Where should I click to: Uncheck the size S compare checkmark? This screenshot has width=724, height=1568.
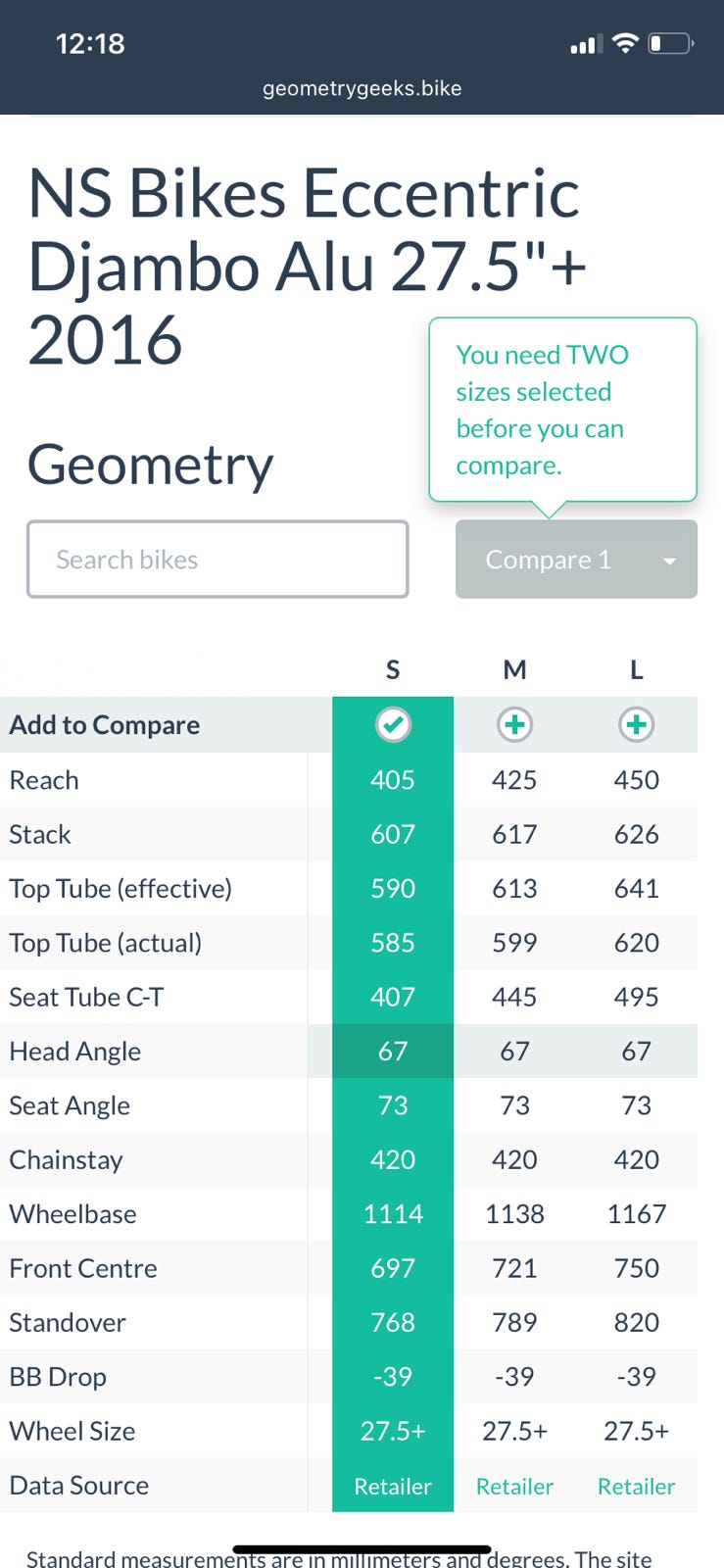[393, 725]
